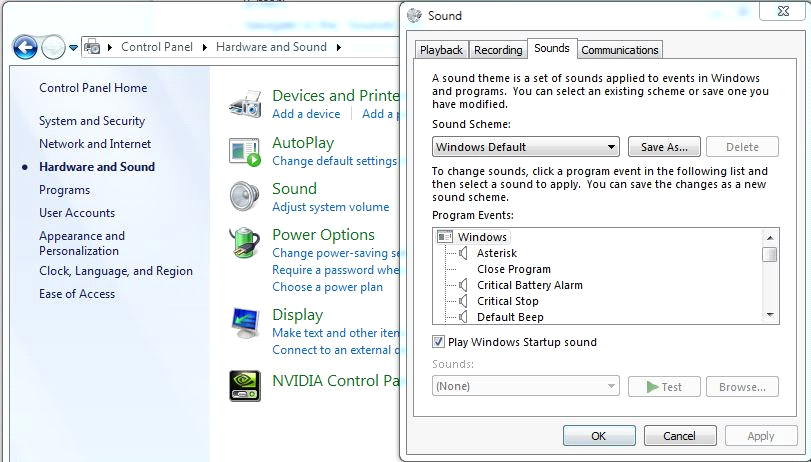Viewport: 811px width, 462px height.
Task: Click the Display monitor icon
Action: pos(245,323)
